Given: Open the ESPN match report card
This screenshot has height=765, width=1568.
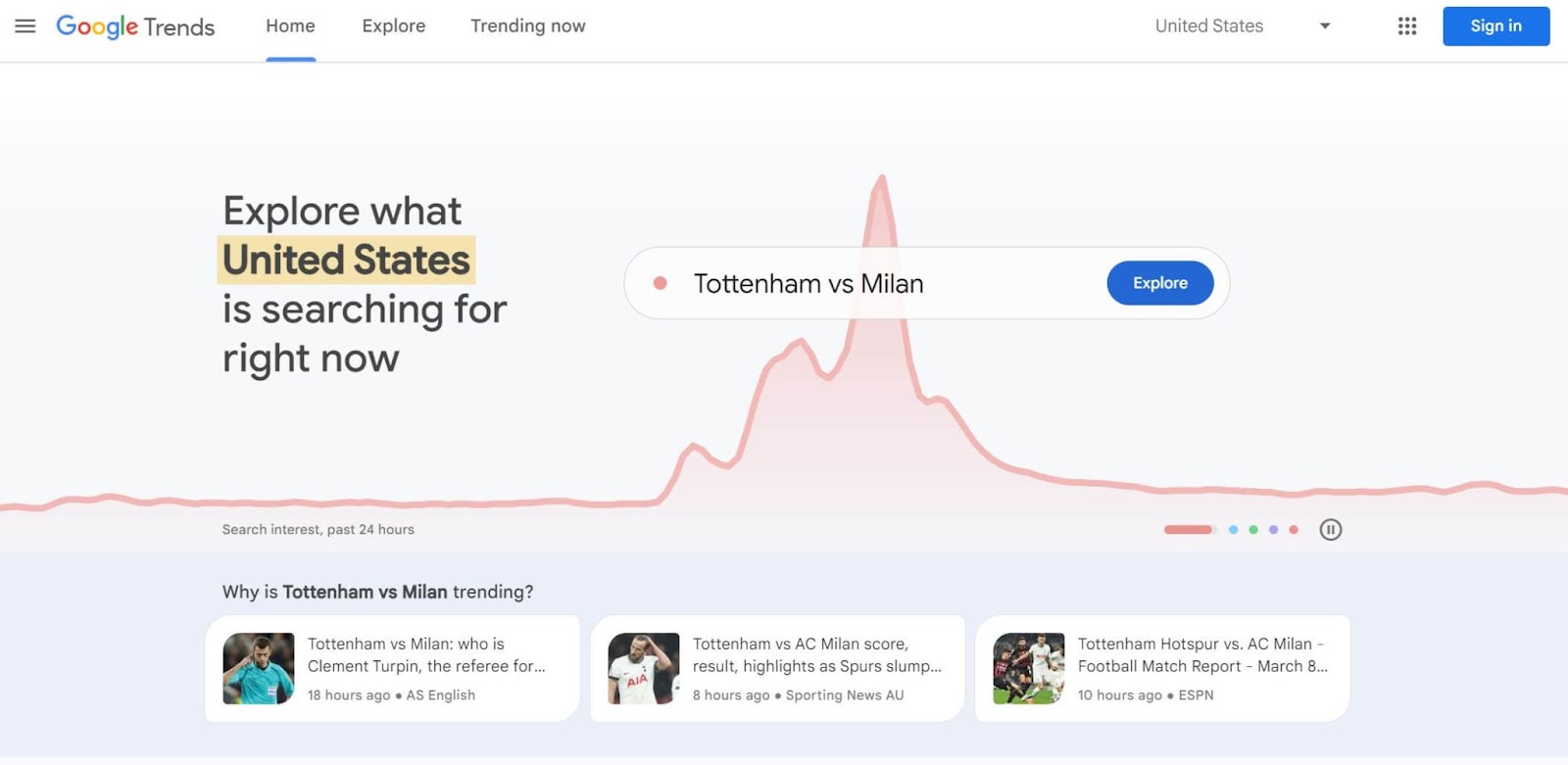Looking at the screenshot, I should pos(1162,668).
